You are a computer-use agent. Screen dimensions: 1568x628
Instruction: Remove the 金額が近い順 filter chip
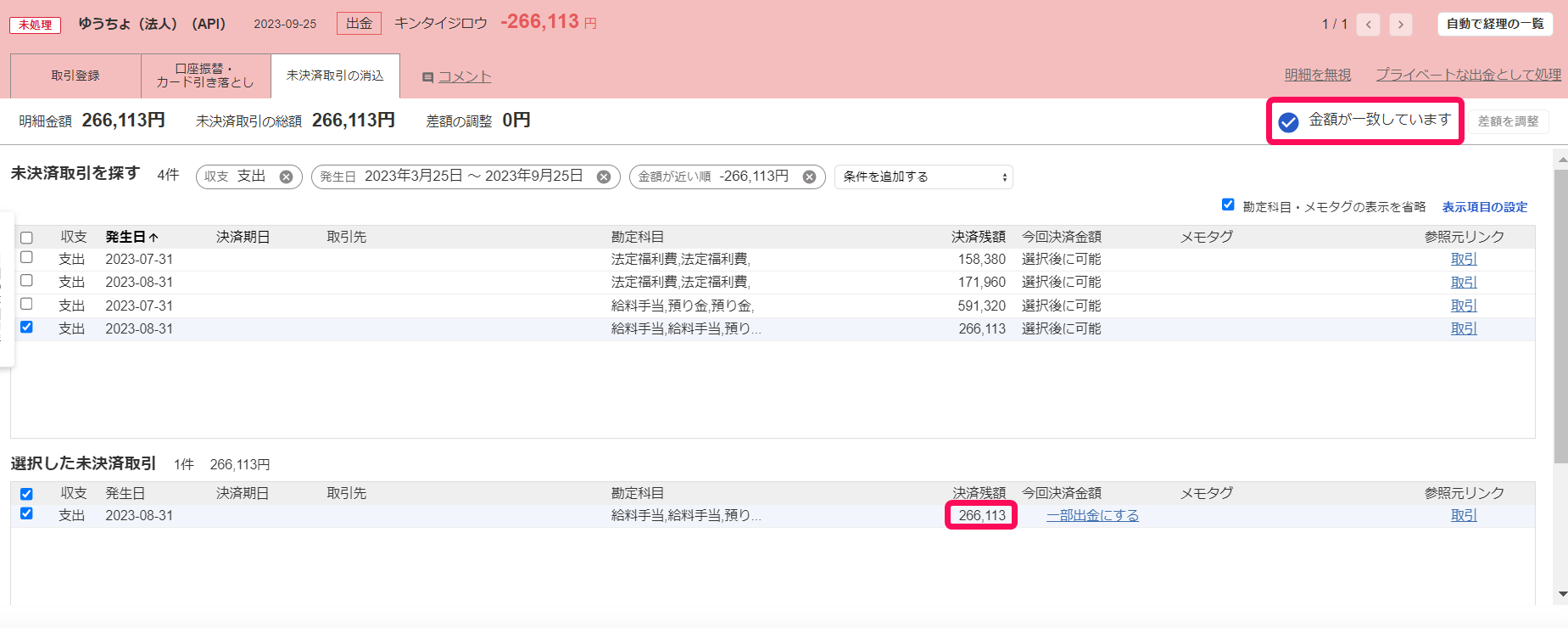point(809,177)
